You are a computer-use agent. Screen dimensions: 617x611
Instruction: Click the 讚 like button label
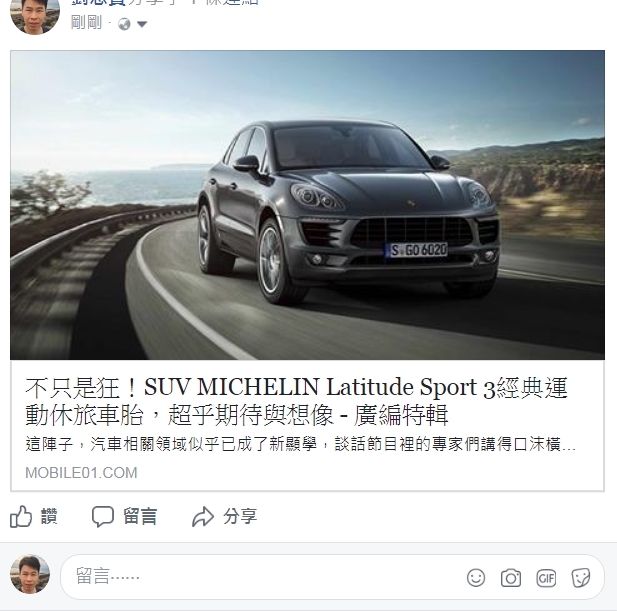pyautogui.click(x=49, y=516)
